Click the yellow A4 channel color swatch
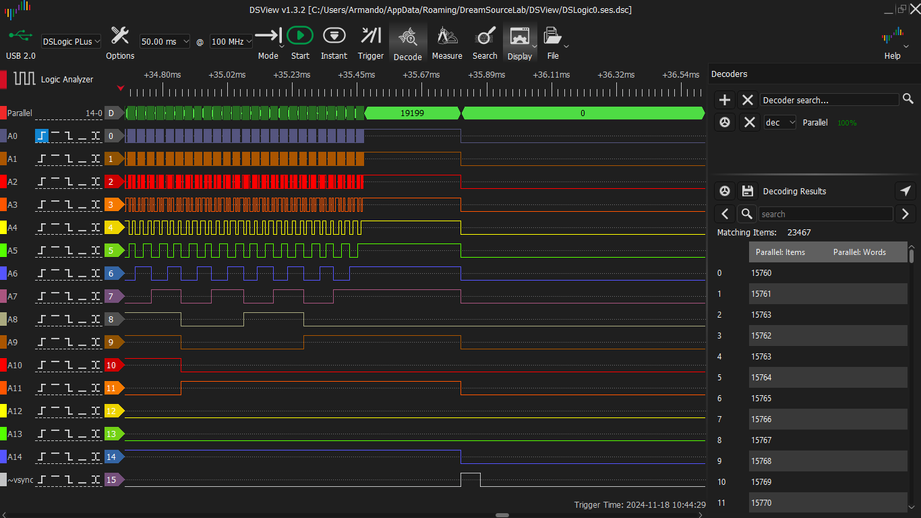This screenshot has width=921, height=518. pos(3,228)
